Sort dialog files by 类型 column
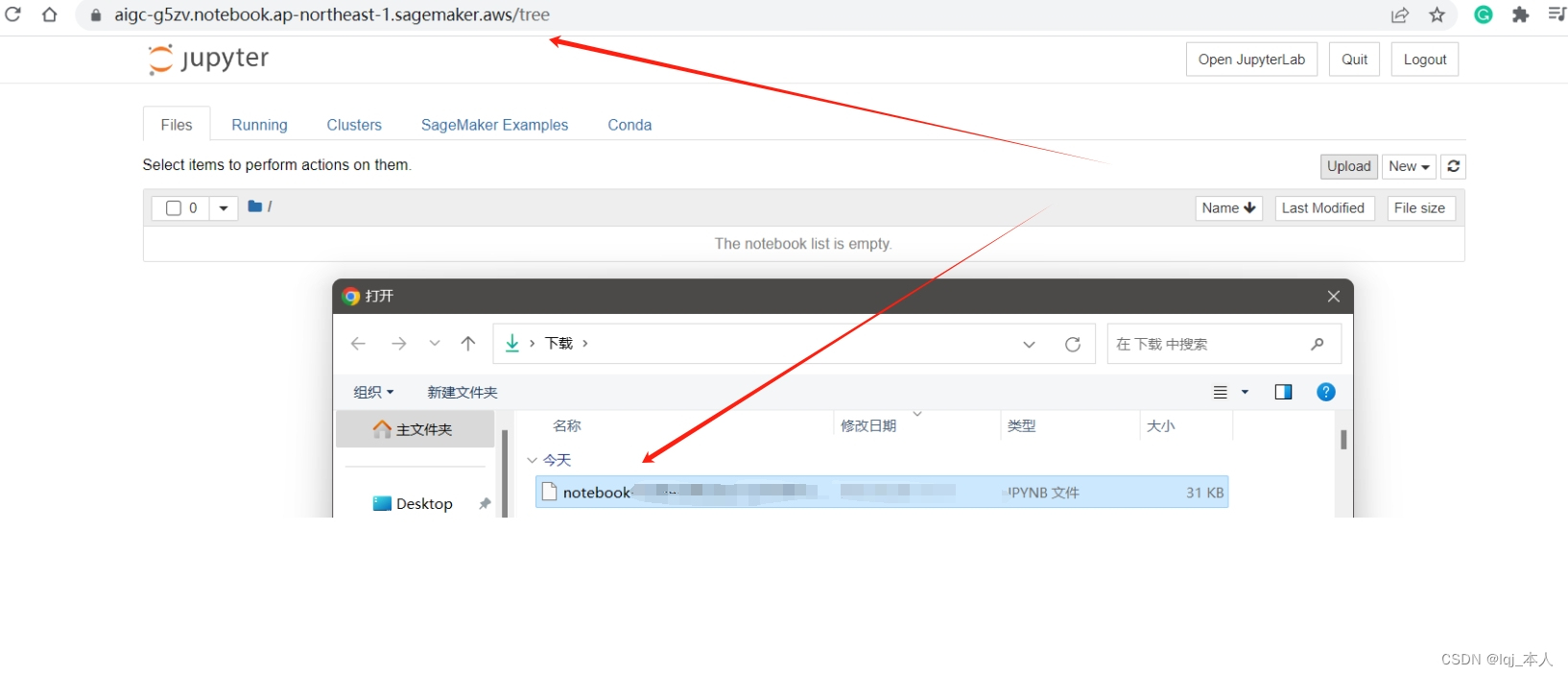The image size is (1568, 676). coord(1021,425)
